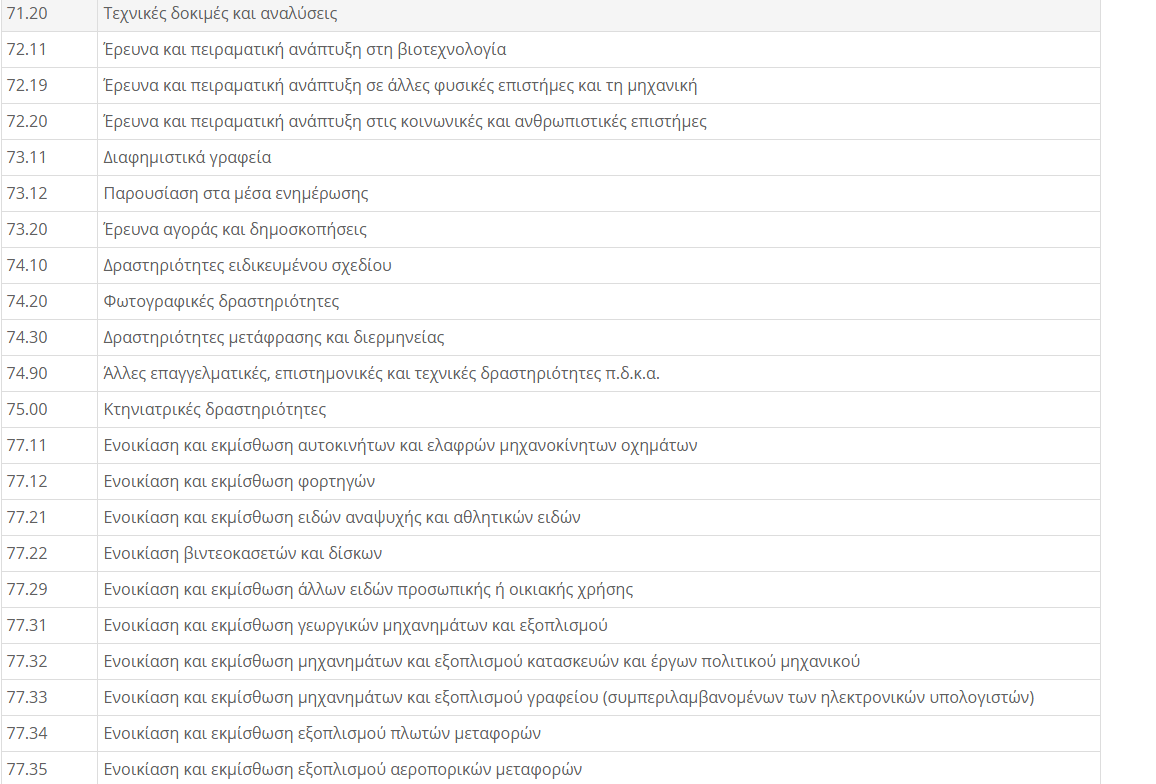Select row 77.31 agricultural machinery rental
The image size is (1156, 784).
[x=551, y=625]
